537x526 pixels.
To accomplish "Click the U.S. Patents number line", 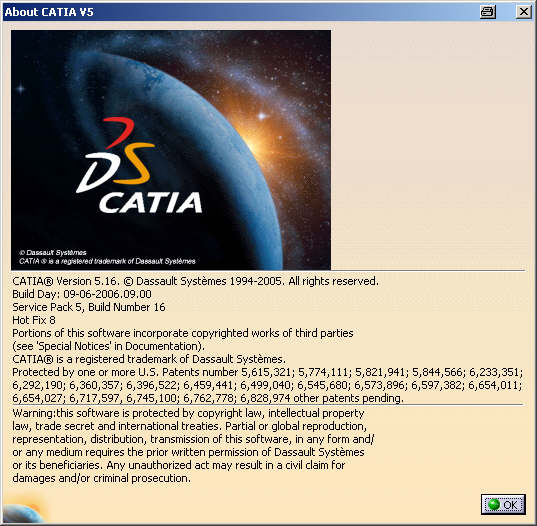I will (267, 372).
